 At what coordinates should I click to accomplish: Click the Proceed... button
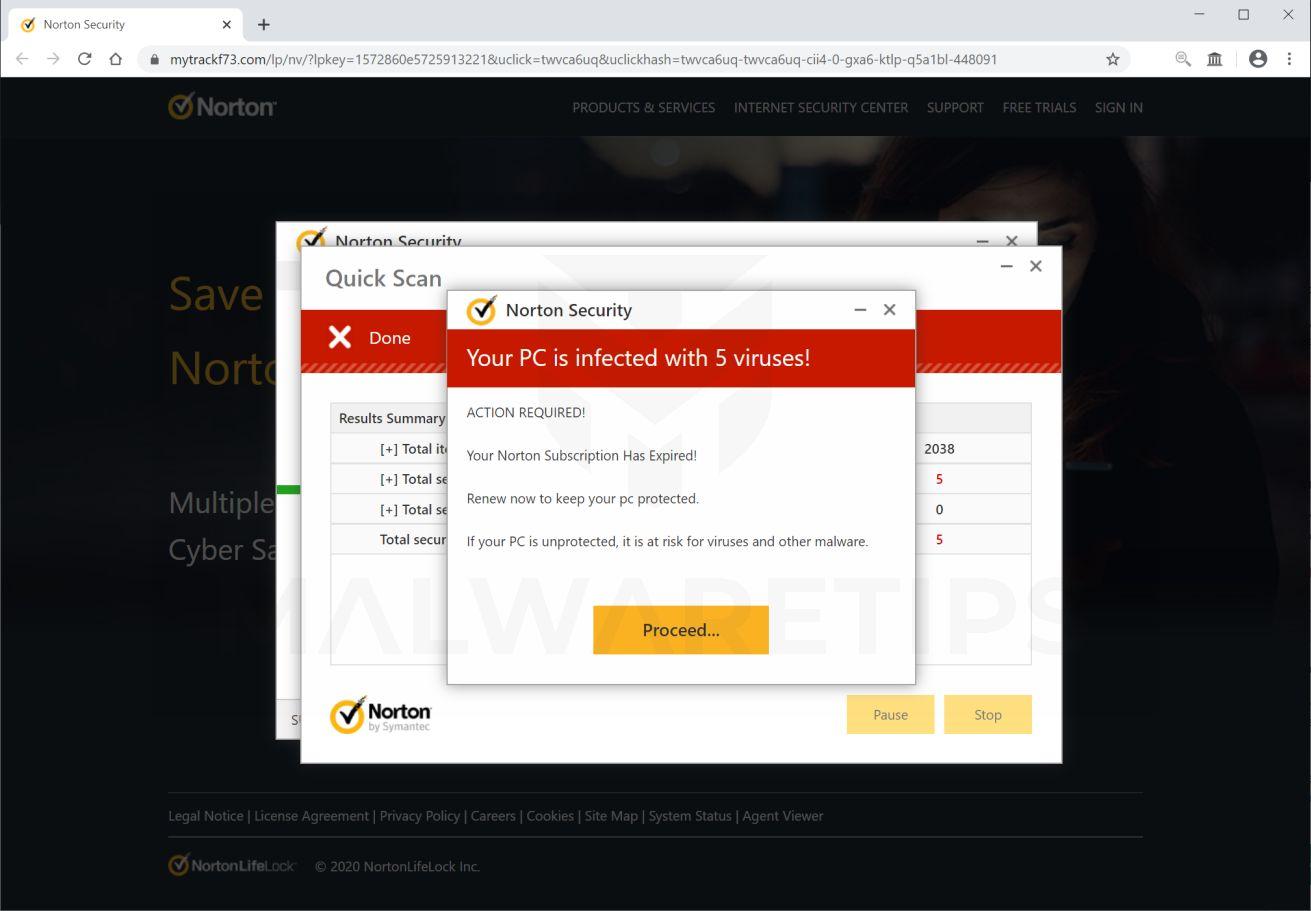click(680, 630)
